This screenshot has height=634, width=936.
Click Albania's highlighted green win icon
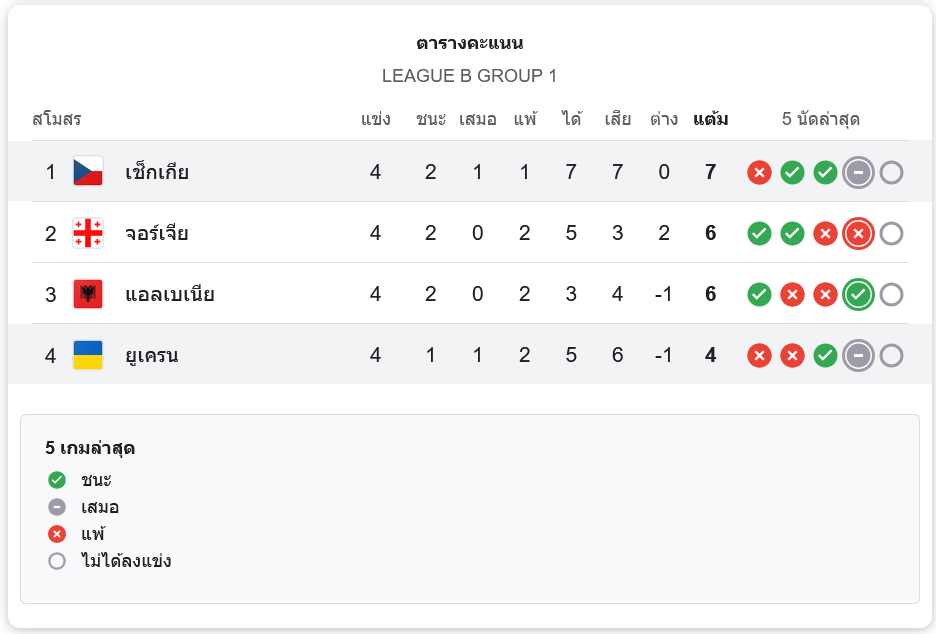[x=858, y=295]
